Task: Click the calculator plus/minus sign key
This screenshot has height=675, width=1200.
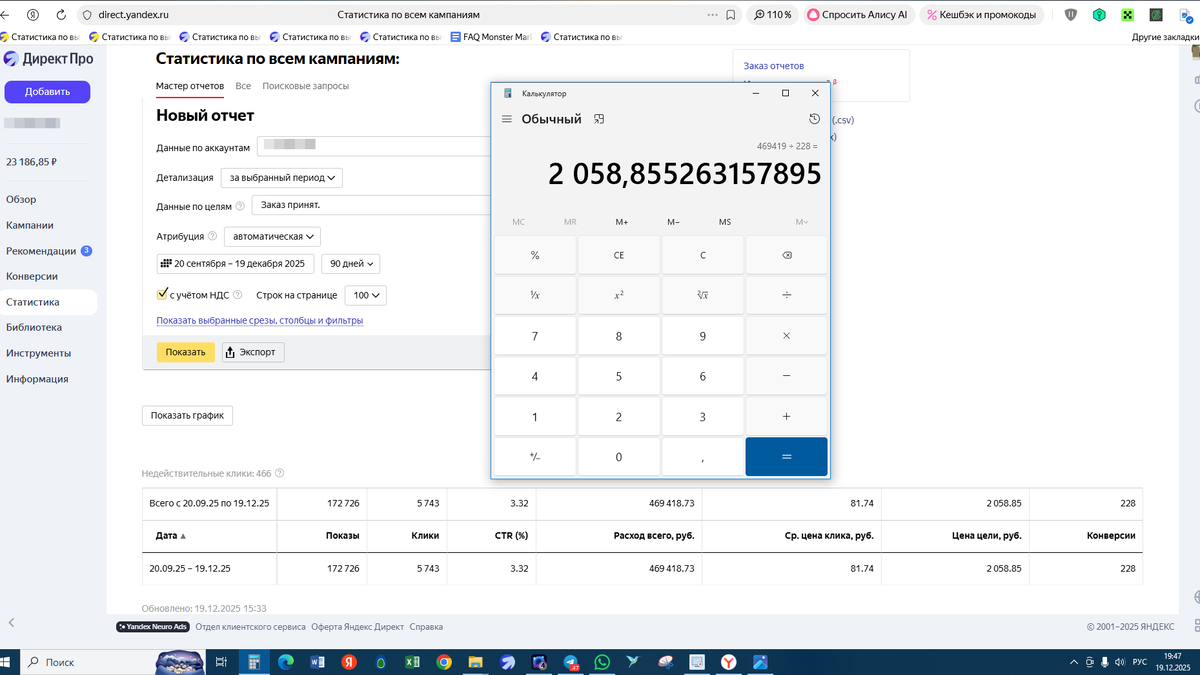Action: click(535, 456)
